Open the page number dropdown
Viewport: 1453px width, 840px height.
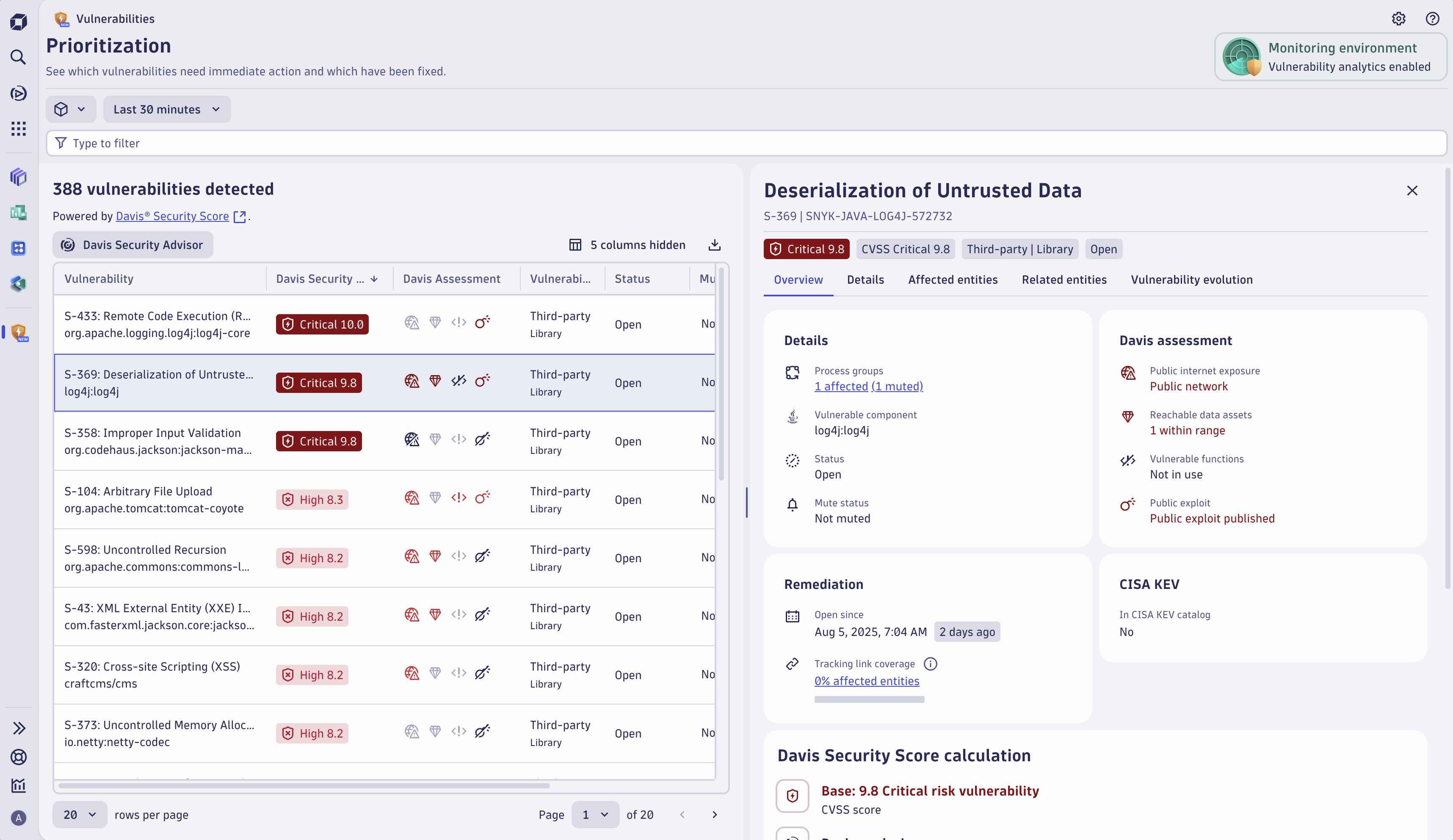(x=595, y=815)
